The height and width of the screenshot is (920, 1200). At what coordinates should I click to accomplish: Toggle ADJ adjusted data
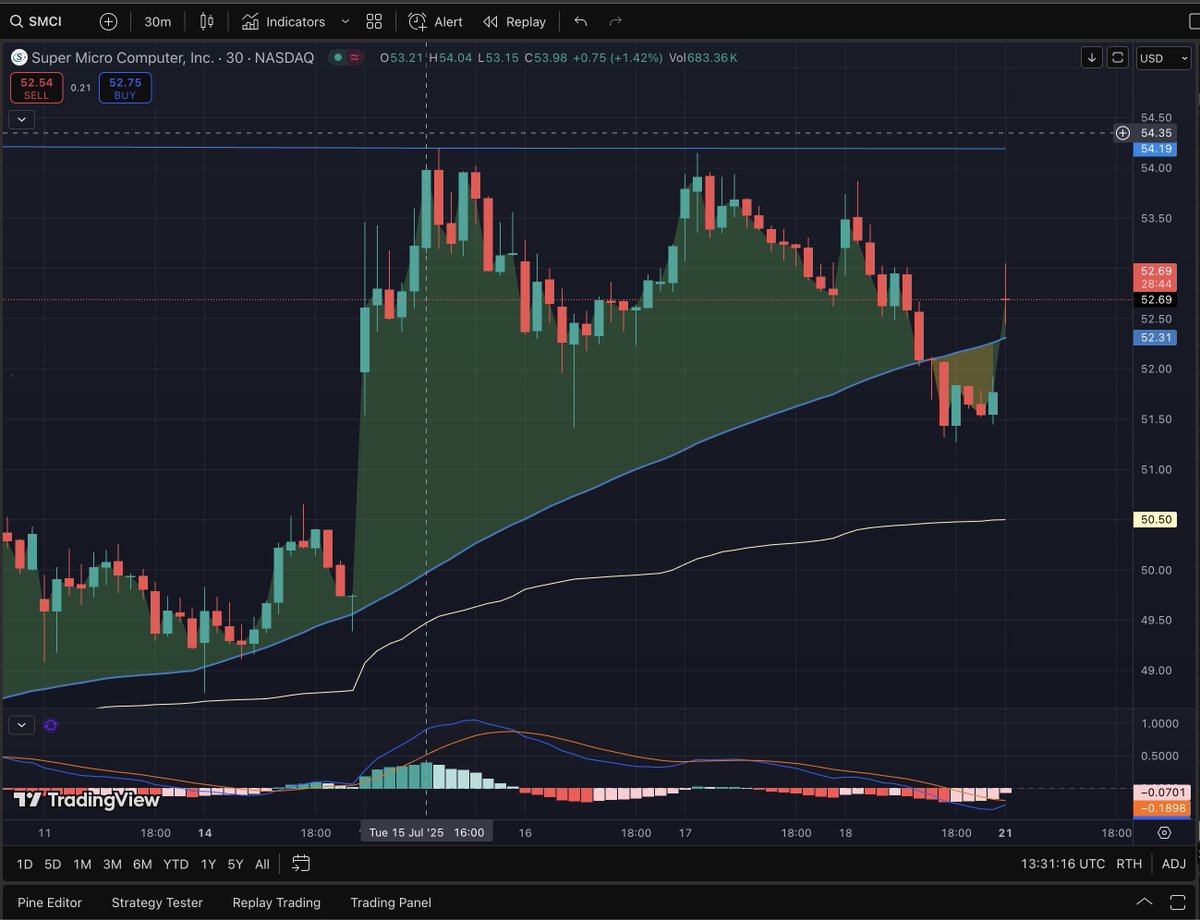point(1173,864)
